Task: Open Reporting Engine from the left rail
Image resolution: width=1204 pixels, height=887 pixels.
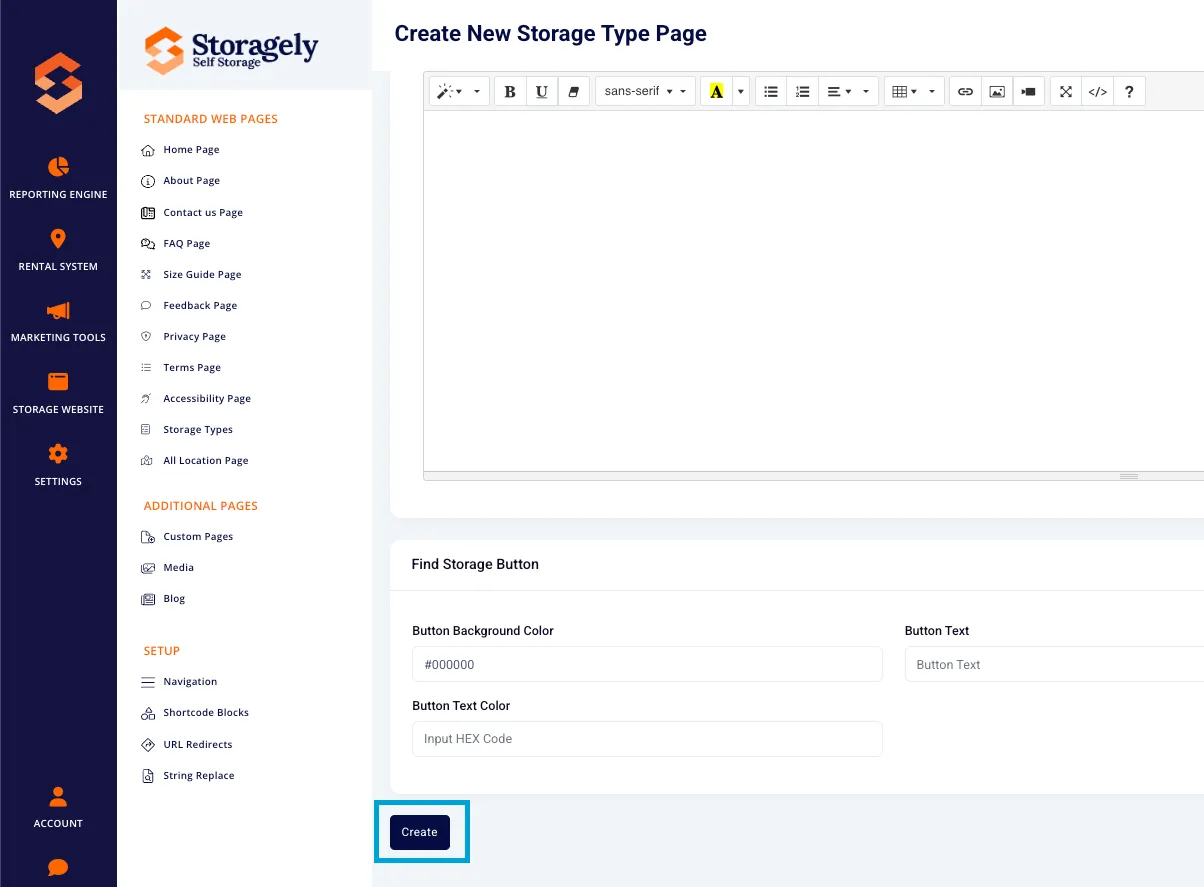Action: [58, 178]
